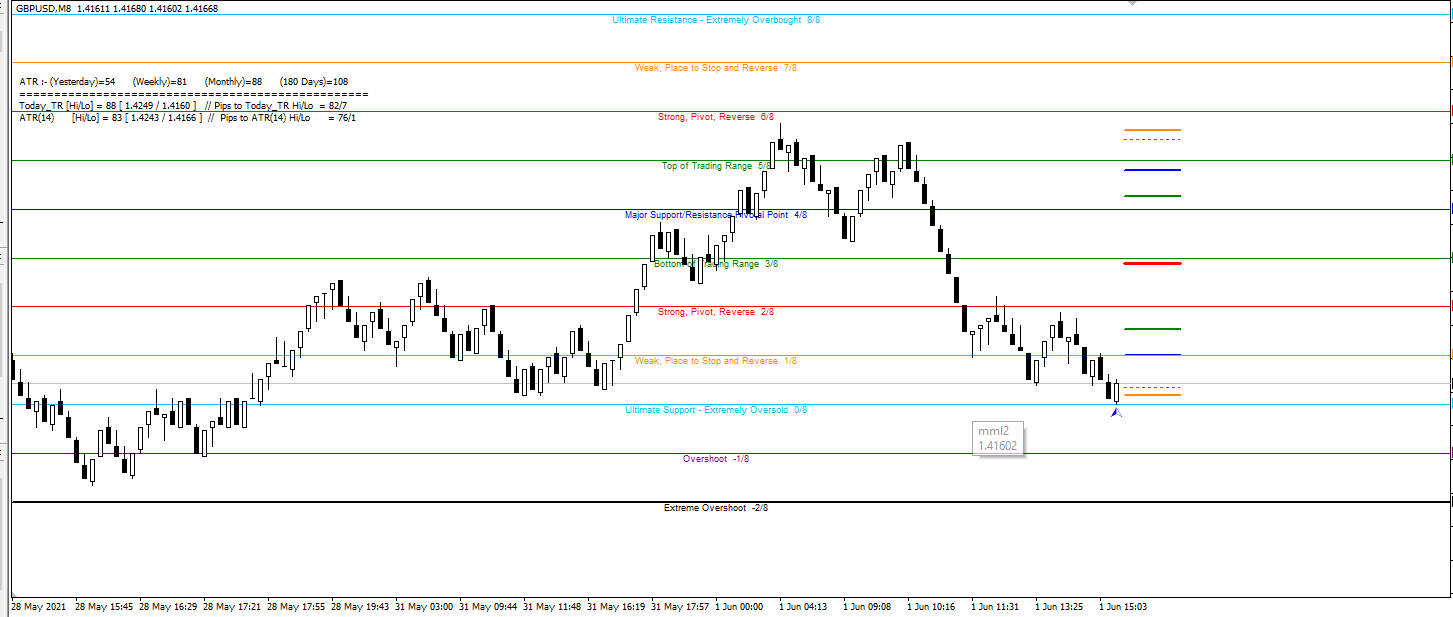
Task: Click the '31 May 03:00' time axis label
Action: click(x=424, y=607)
